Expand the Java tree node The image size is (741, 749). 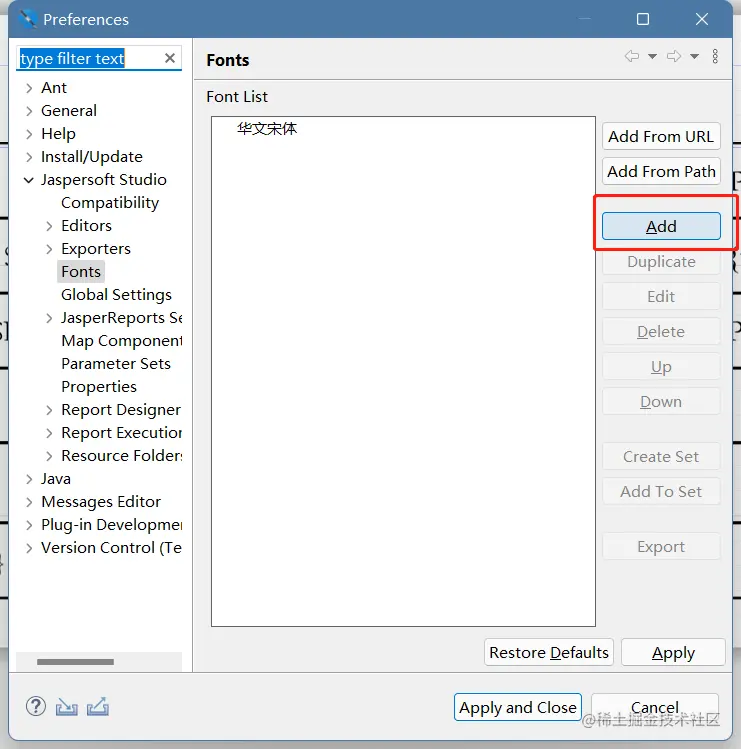(x=29, y=479)
